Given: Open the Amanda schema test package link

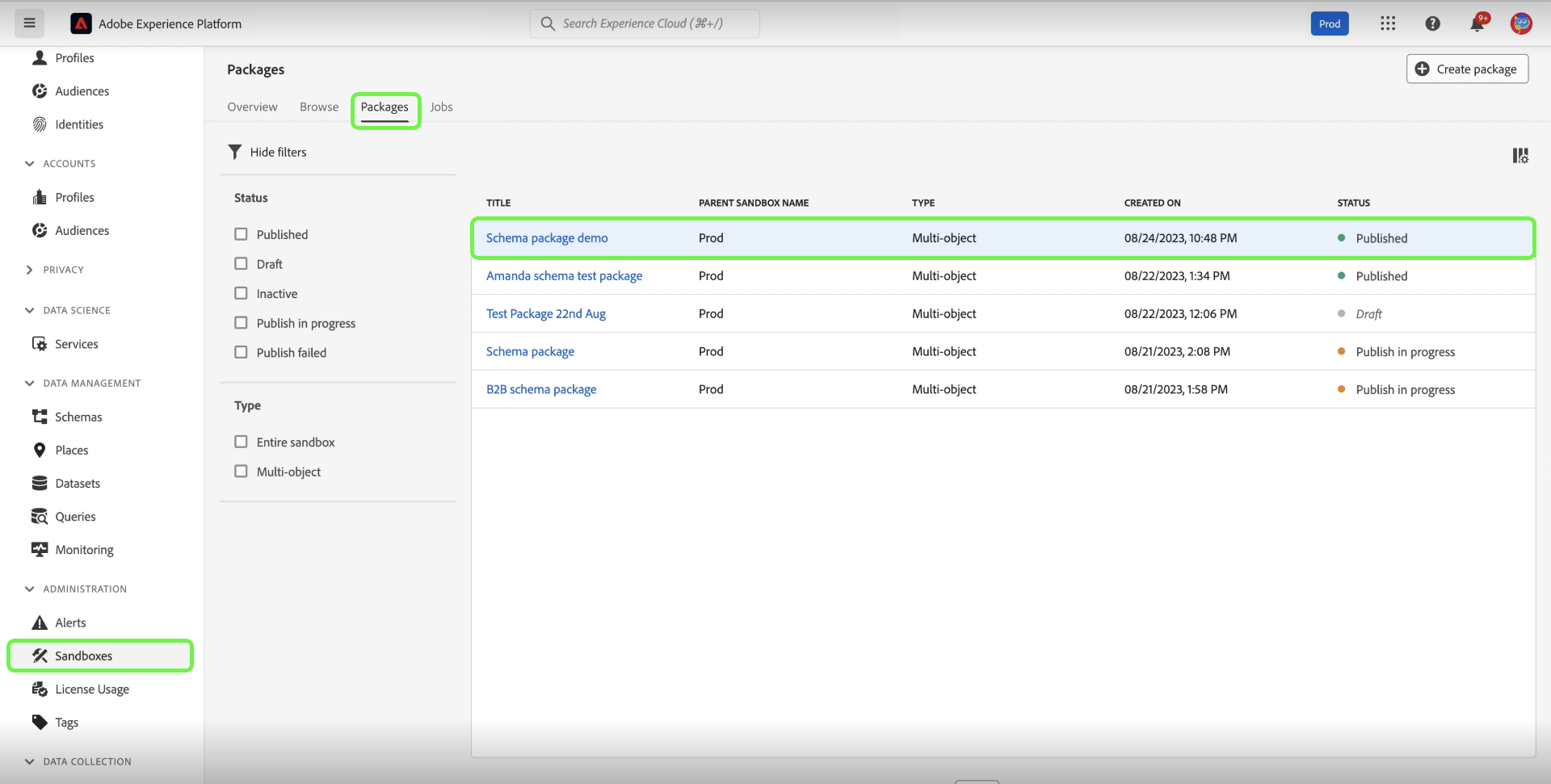Looking at the screenshot, I should click(564, 276).
